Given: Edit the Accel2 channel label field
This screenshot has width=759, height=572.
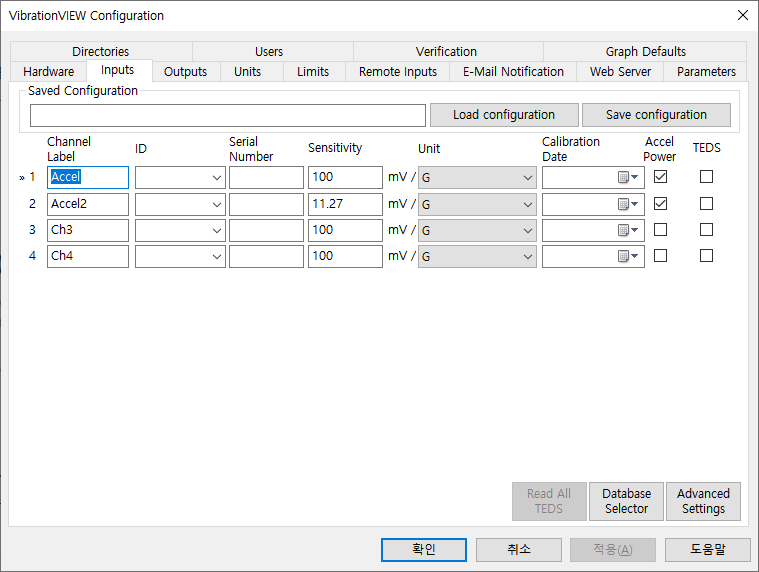Looking at the screenshot, I should [x=88, y=204].
